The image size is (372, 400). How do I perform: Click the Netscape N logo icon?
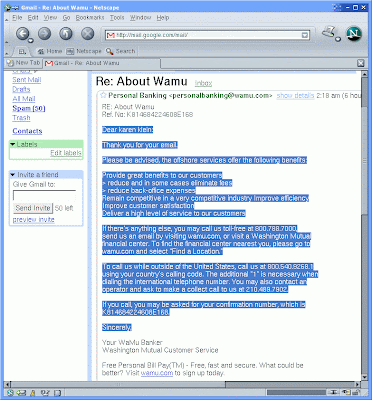click(x=354, y=34)
